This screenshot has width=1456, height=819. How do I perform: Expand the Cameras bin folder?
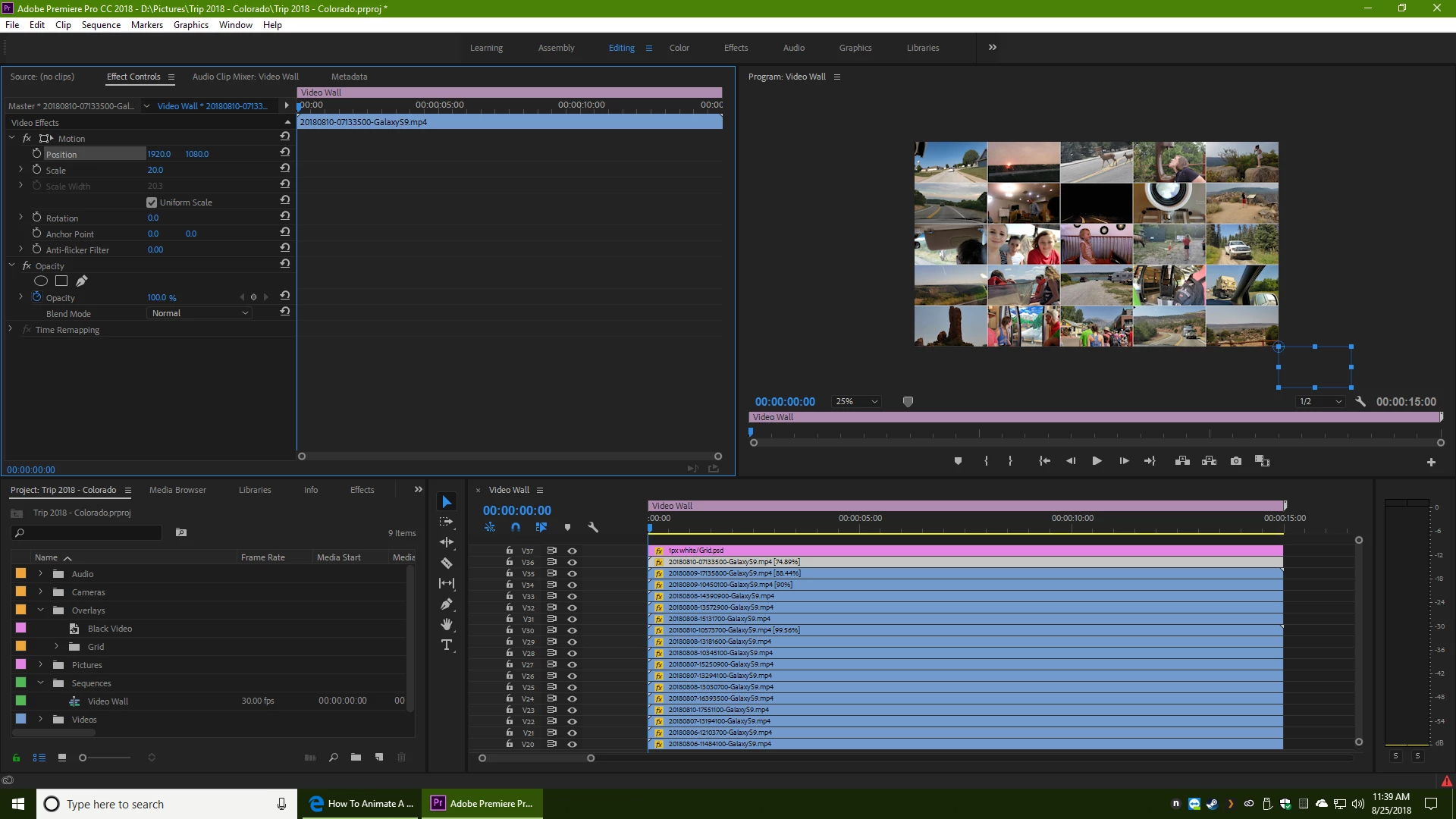(x=40, y=592)
